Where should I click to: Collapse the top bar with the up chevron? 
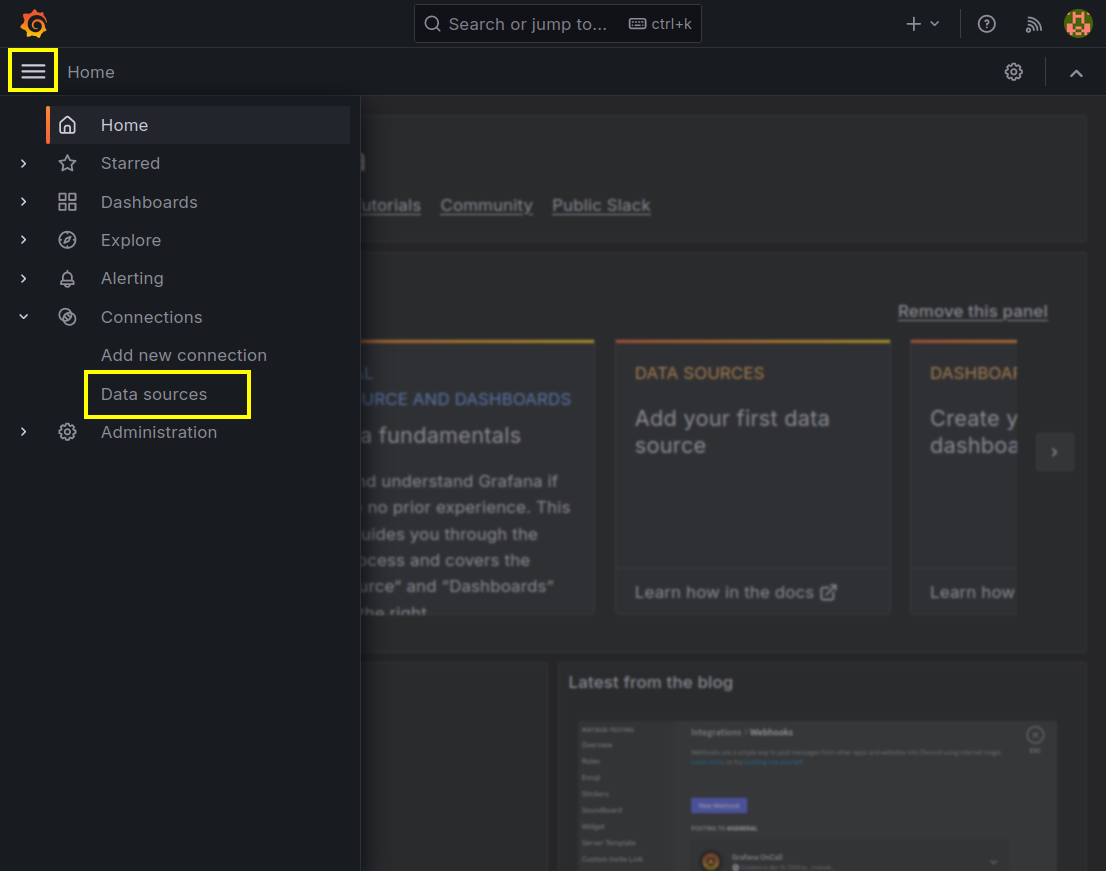coord(1076,73)
